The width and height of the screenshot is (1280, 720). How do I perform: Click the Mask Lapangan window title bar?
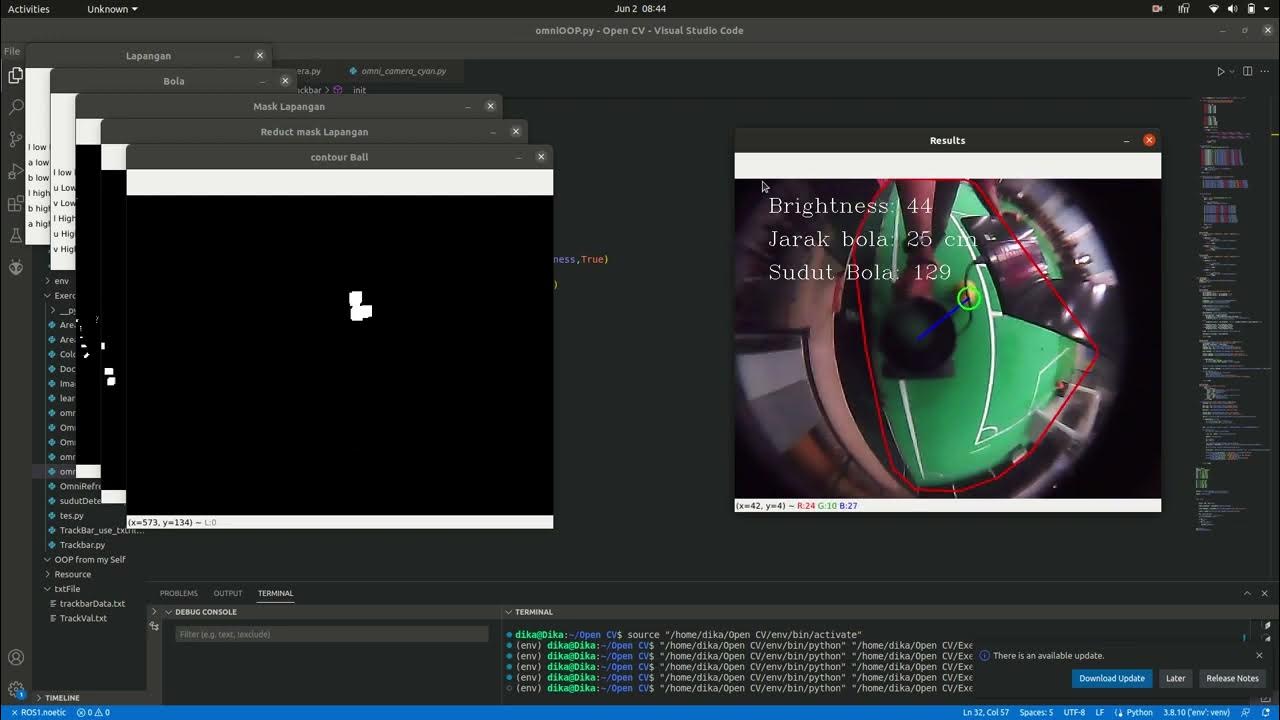tap(289, 106)
